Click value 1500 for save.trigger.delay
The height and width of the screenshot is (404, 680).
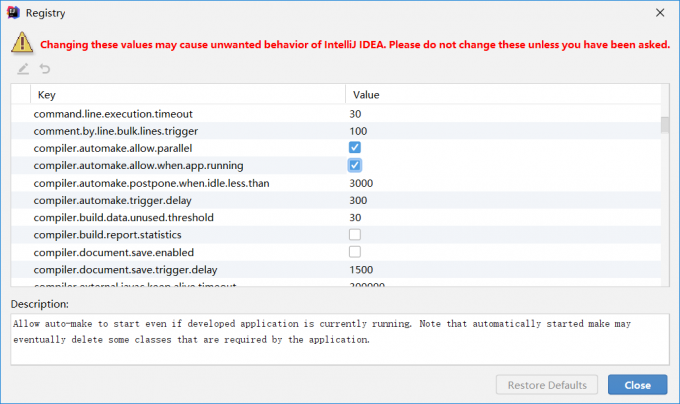click(x=362, y=270)
